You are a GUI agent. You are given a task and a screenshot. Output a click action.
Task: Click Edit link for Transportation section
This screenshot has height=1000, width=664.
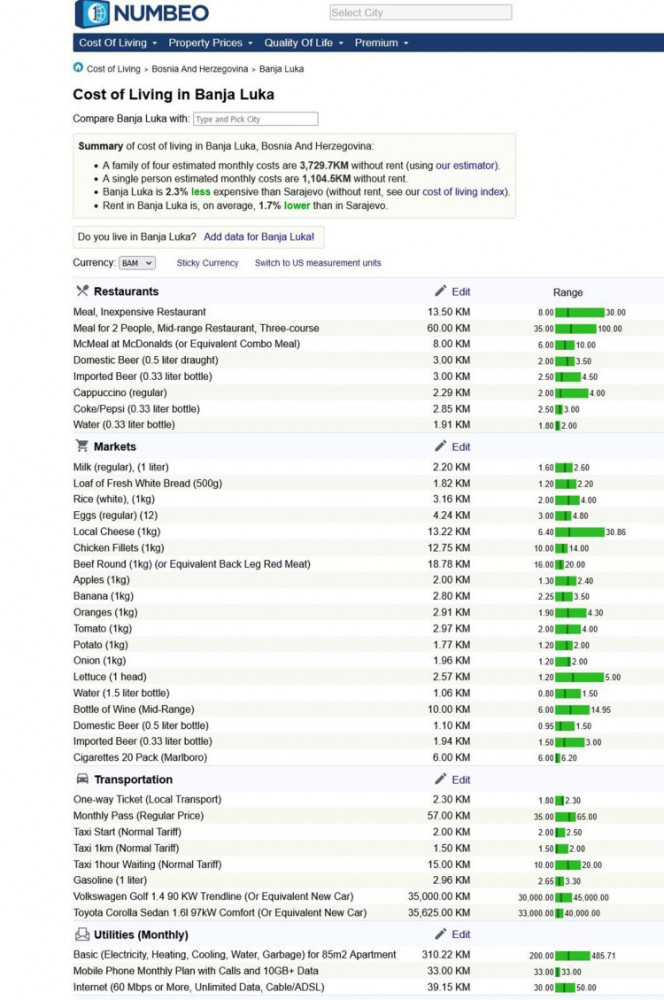coord(460,779)
